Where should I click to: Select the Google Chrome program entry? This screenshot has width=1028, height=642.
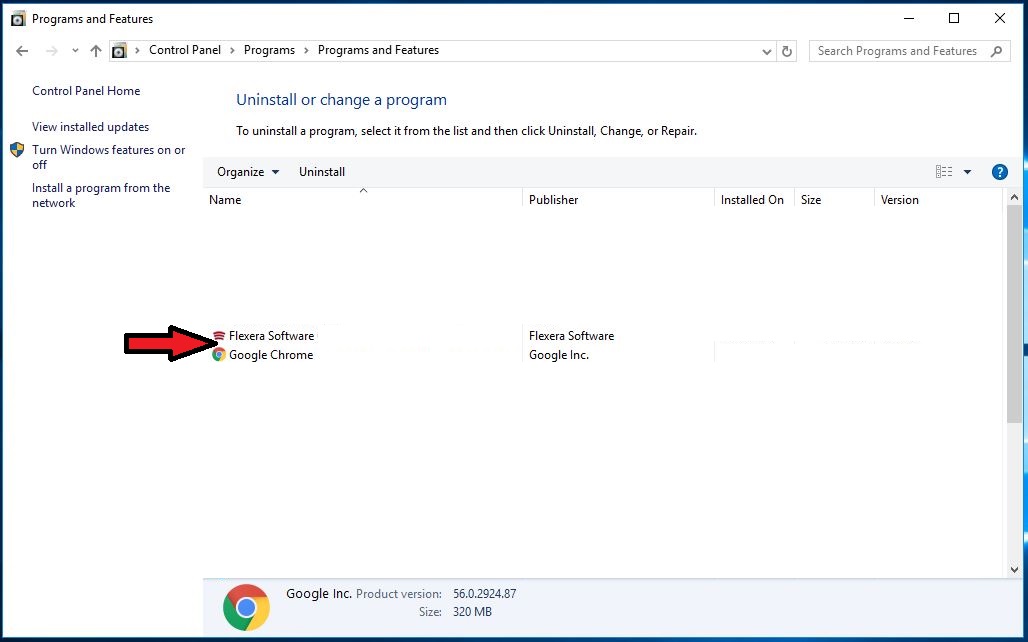tap(271, 355)
